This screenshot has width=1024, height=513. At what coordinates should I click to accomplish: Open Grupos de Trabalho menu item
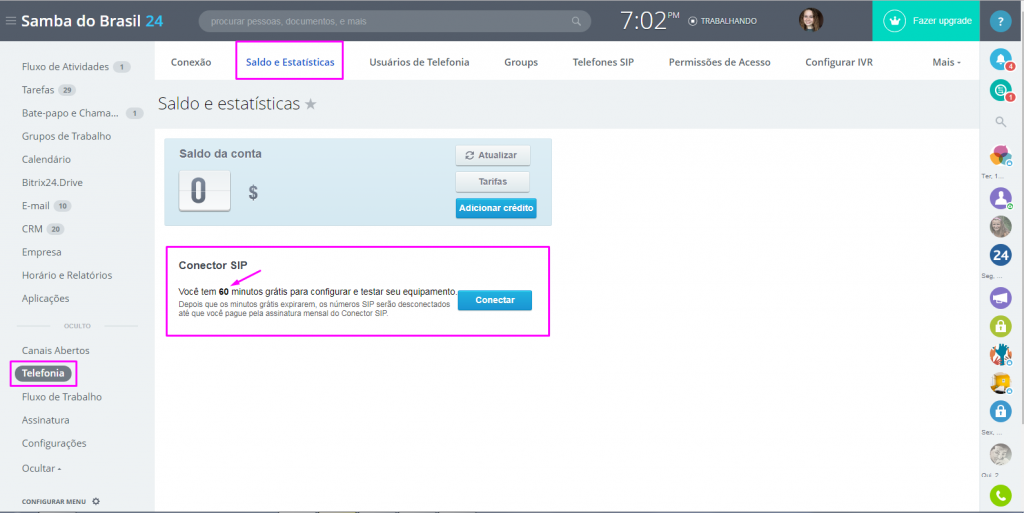coord(67,136)
